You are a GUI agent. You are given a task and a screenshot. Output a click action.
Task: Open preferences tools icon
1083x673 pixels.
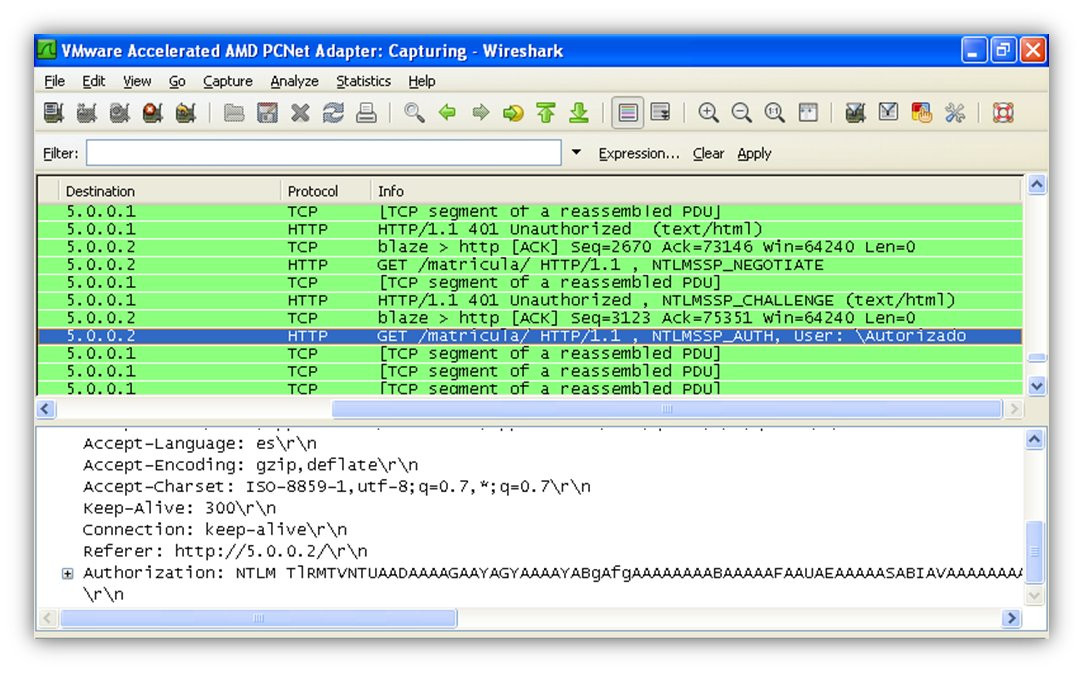tap(955, 113)
